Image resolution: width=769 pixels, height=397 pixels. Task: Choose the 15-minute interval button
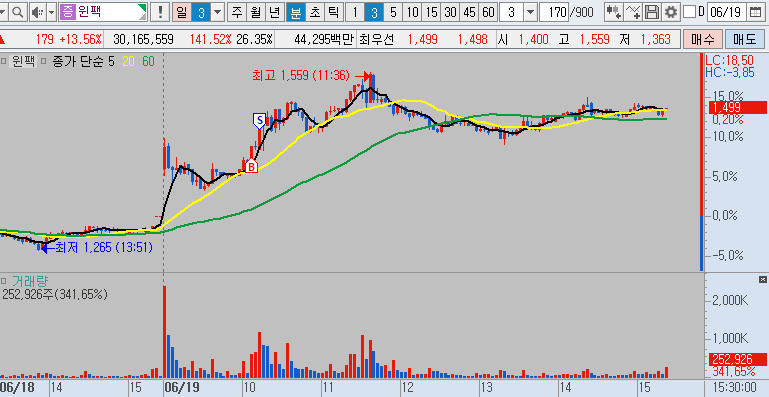pyautogui.click(x=431, y=12)
